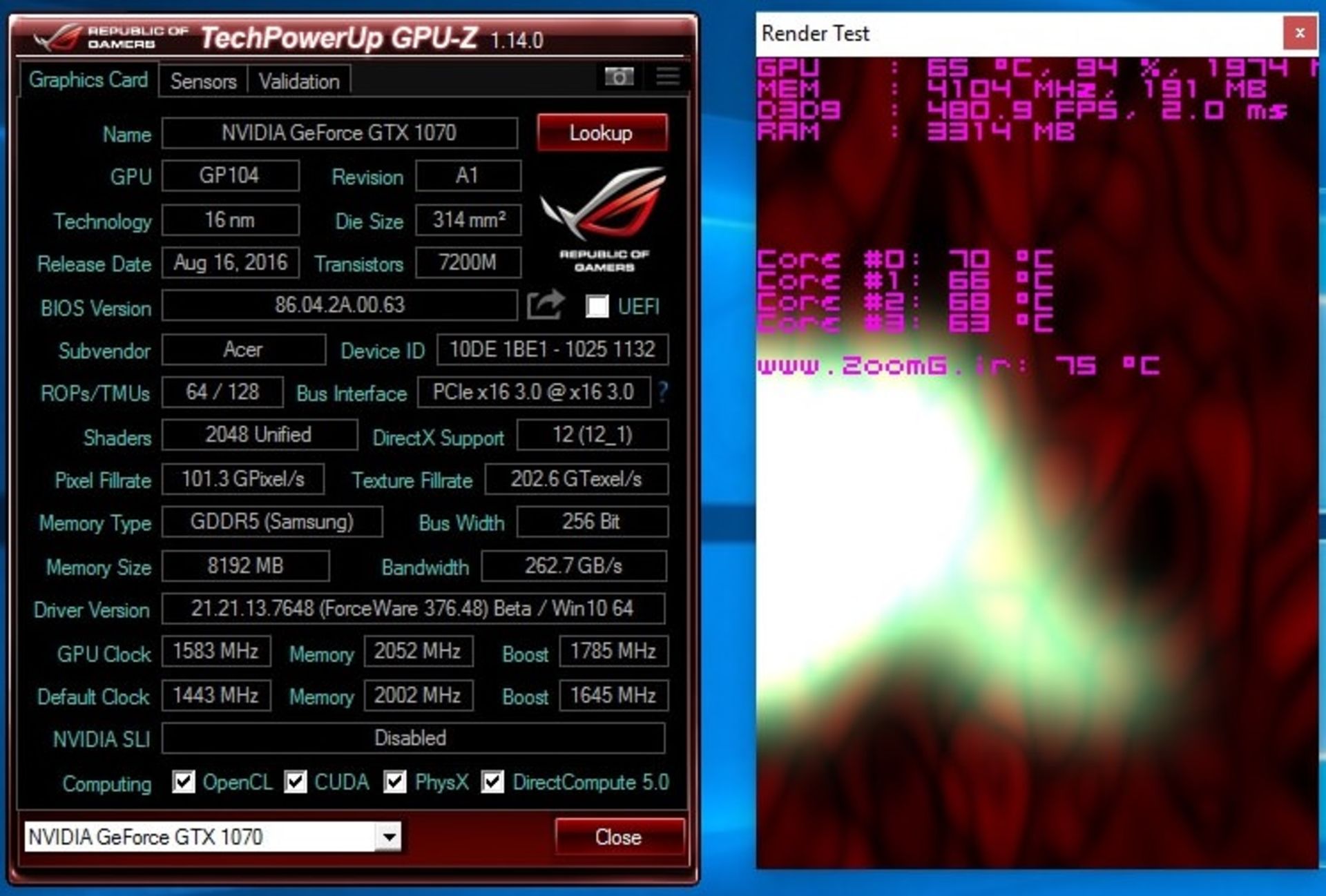Select the Texture Fillrate 202.6 GTexel/s value
The image size is (1326, 896).
click(576, 479)
